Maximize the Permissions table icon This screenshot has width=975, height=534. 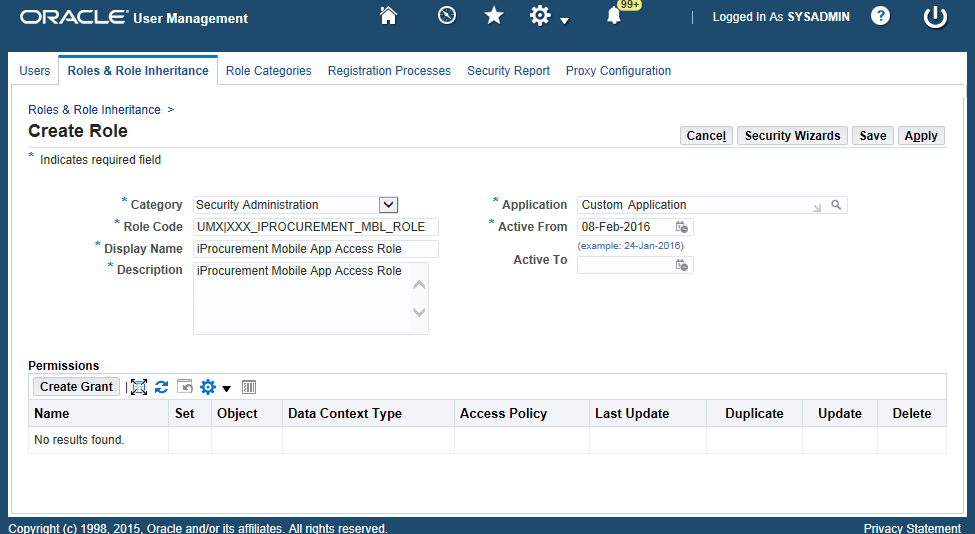pos(139,387)
